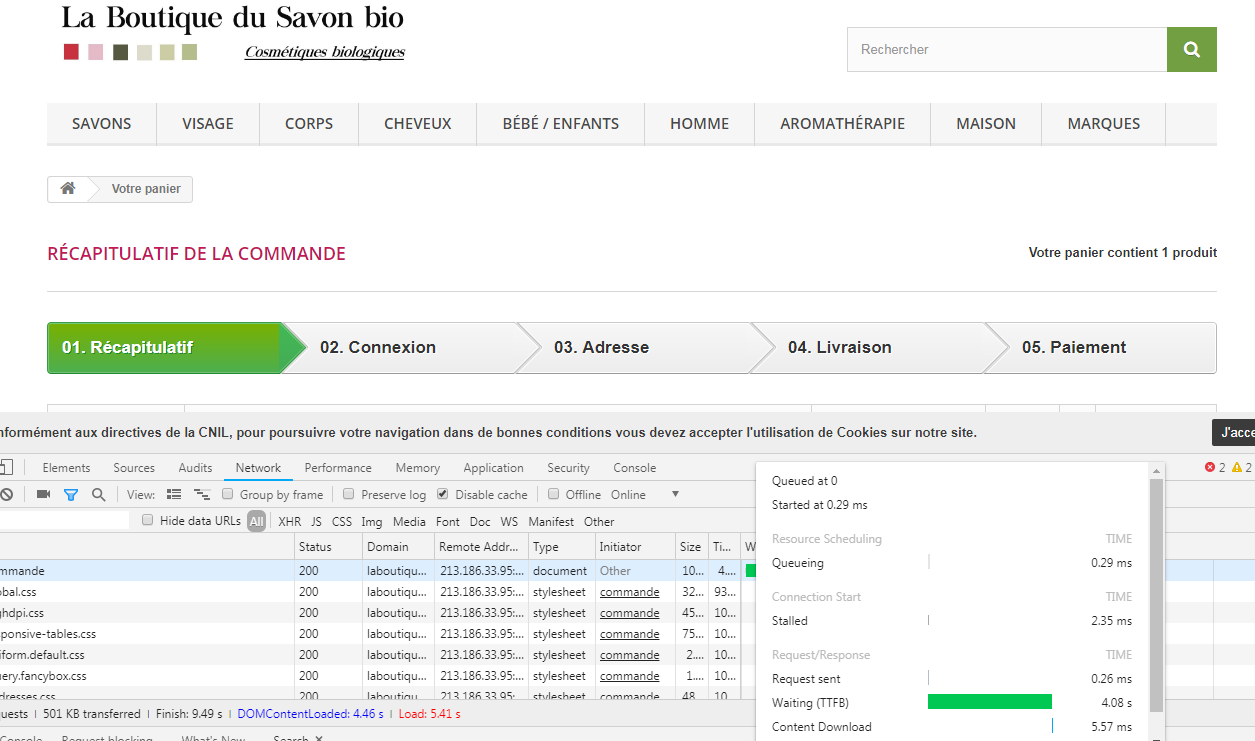The width and height of the screenshot is (1255, 741).
Task: Uncheck Disable cache checkbox
Action: pos(443,494)
